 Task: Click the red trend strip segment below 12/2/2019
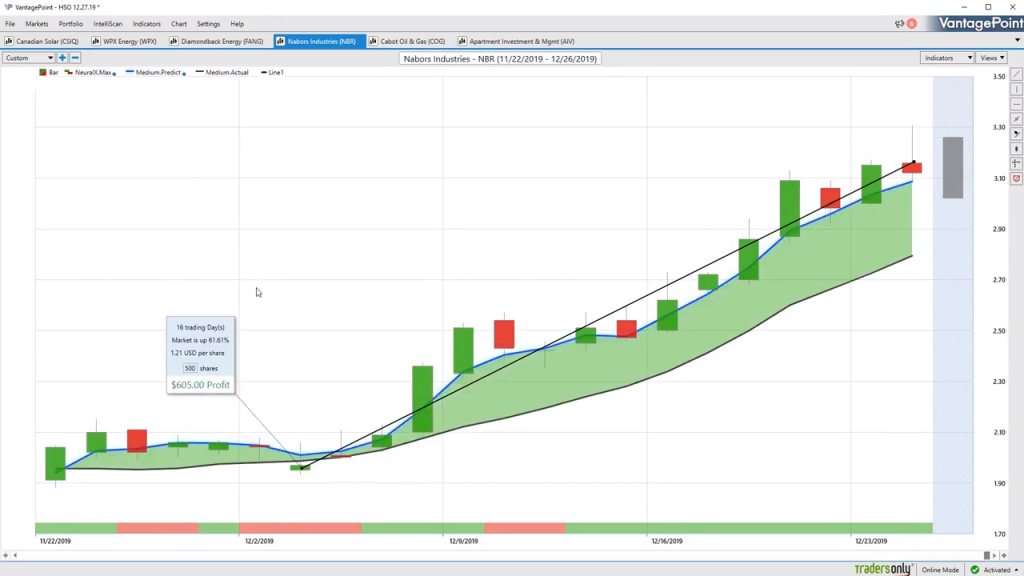click(x=300, y=528)
